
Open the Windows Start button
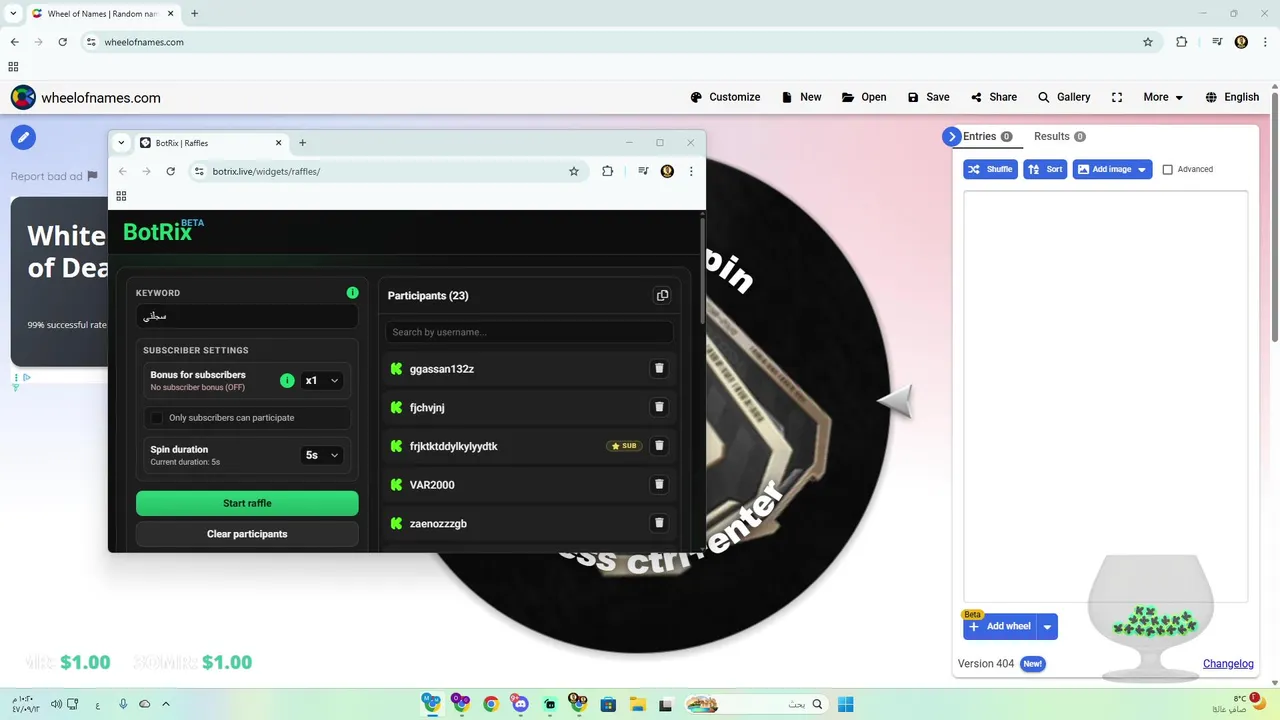845,704
